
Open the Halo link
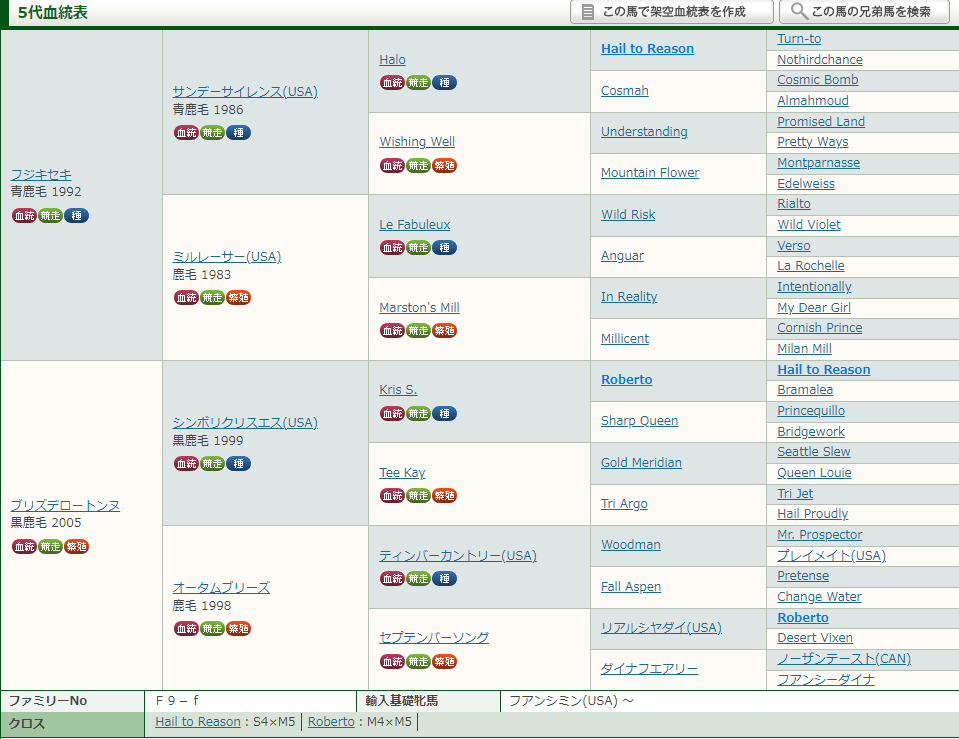coord(393,60)
